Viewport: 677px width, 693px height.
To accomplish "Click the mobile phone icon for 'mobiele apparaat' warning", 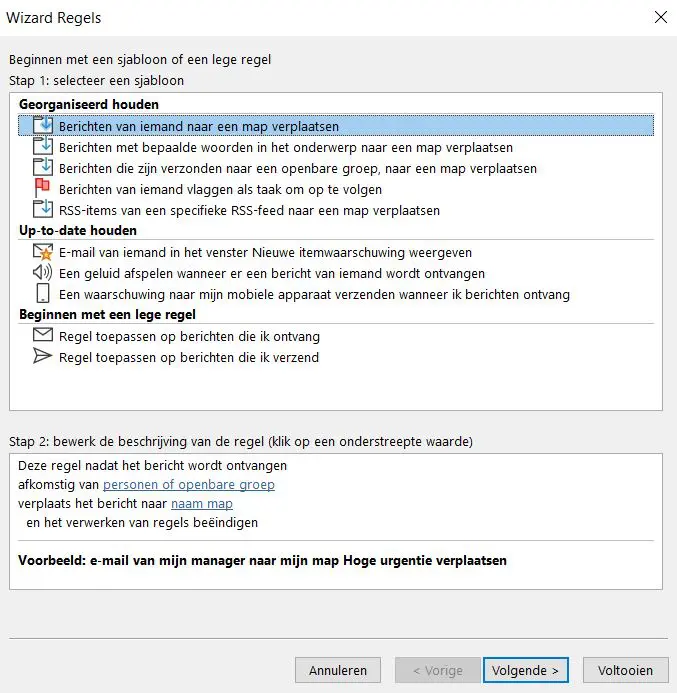I will pyautogui.click(x=42, y=293).
